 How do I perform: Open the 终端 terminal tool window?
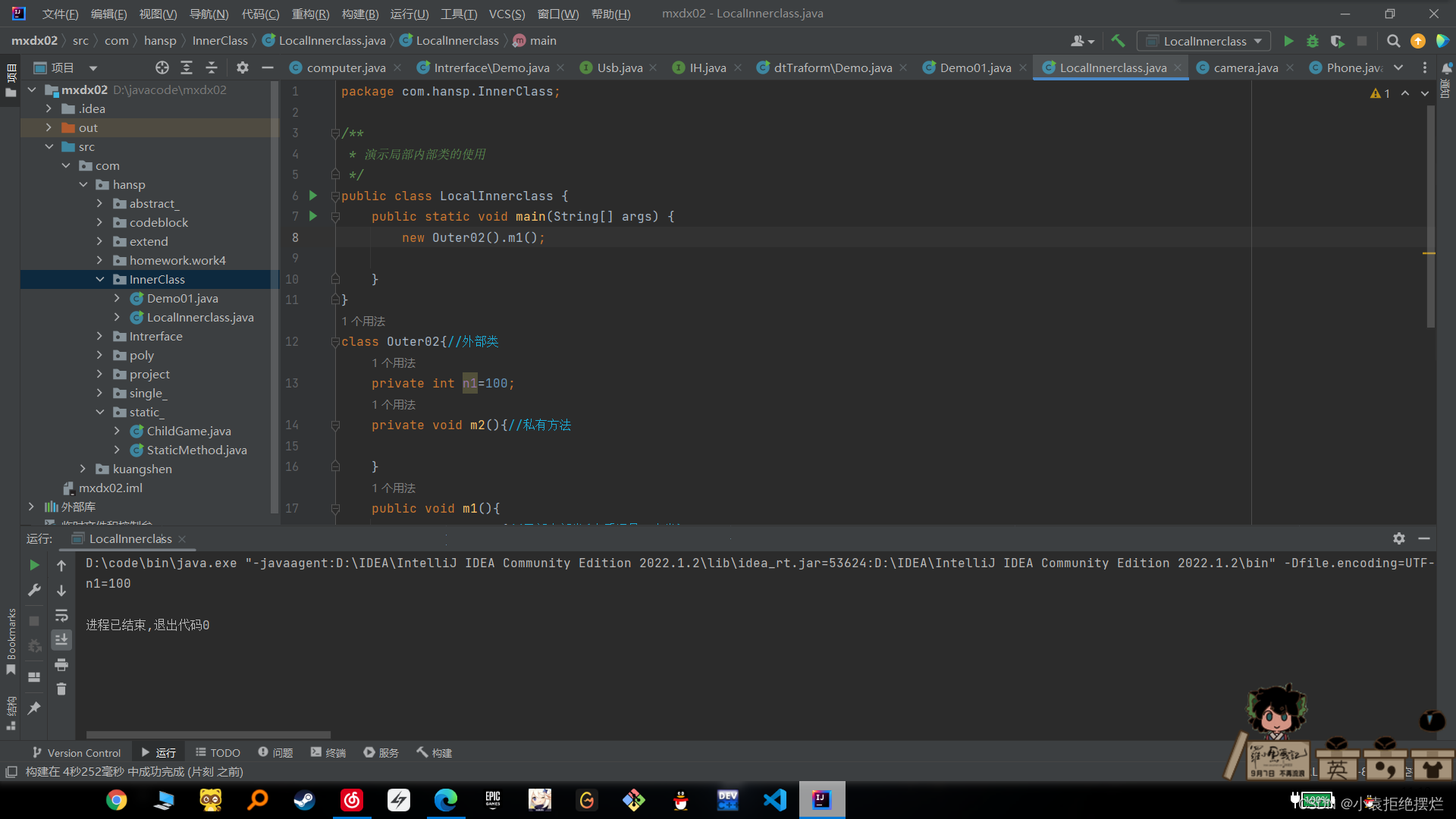(x=328, y=752)
